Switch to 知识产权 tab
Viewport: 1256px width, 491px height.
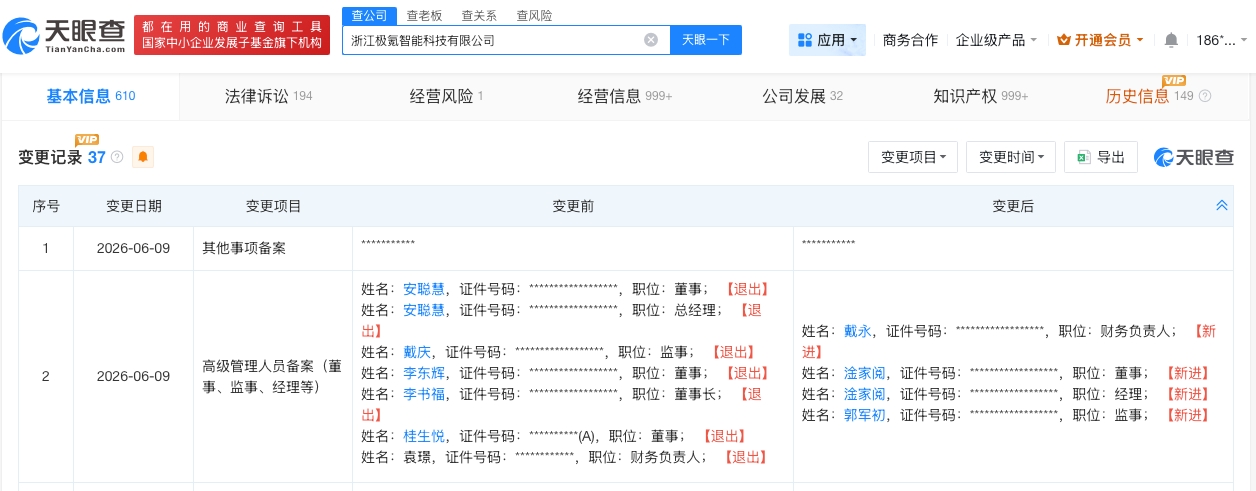[x=981, y=96]
